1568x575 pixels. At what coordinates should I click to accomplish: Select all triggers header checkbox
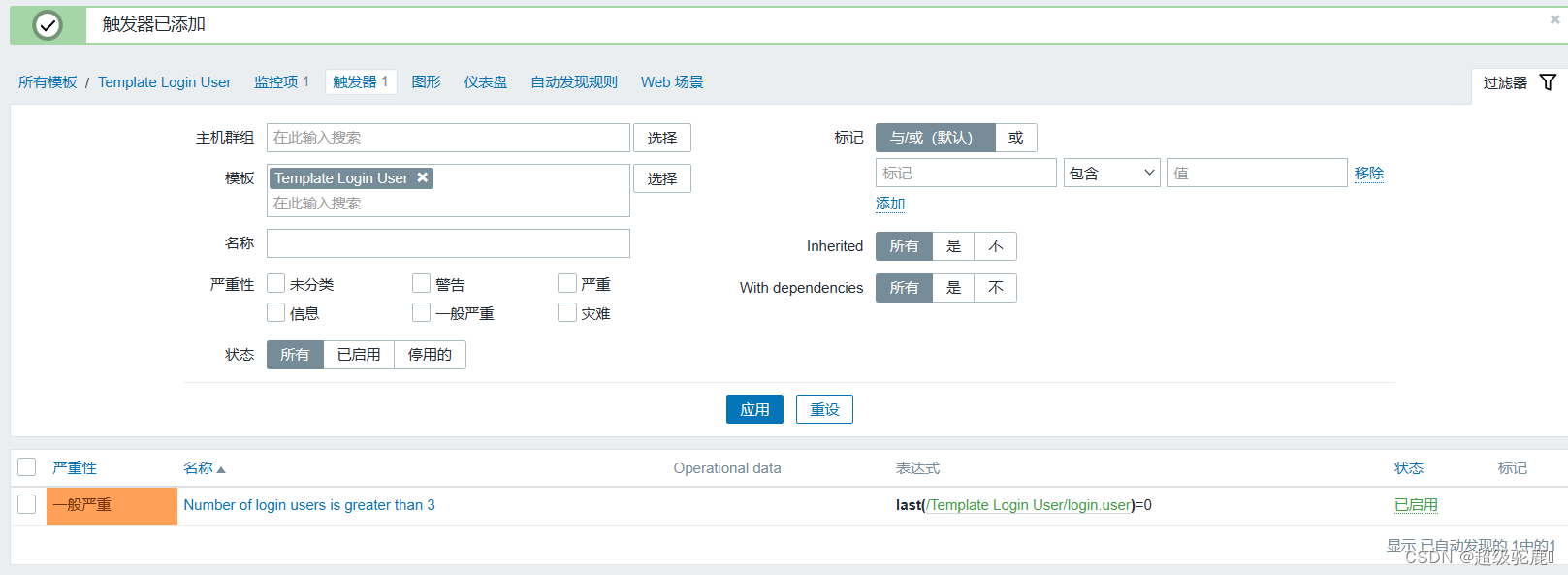(x=27, y=467)
